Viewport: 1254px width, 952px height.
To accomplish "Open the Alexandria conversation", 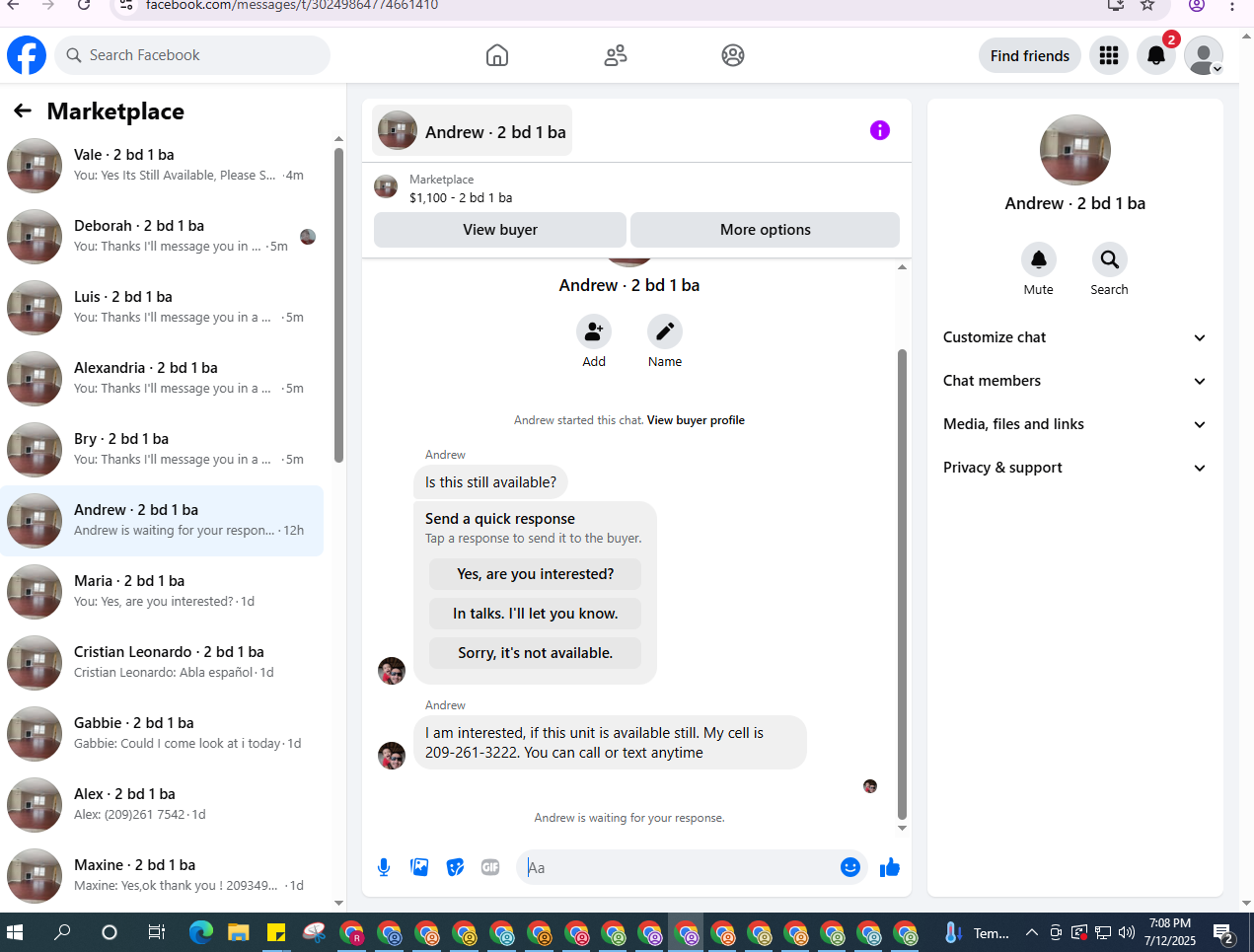I will click(x=163, y=379).
